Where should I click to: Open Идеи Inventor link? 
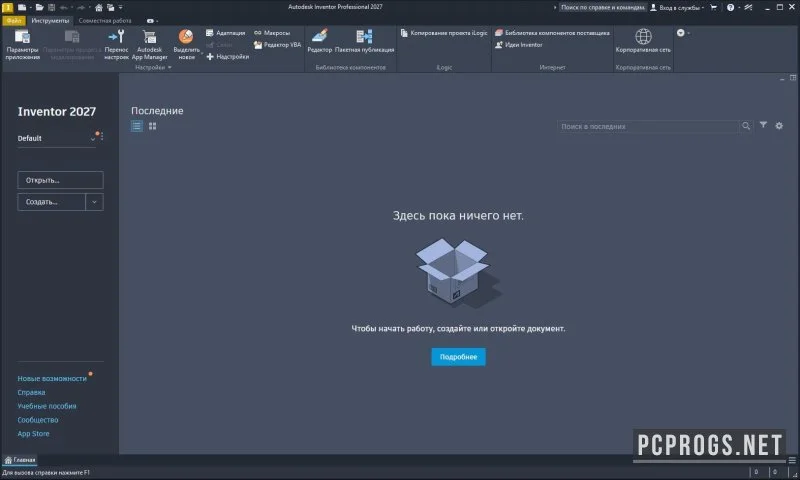coord(519,45)
